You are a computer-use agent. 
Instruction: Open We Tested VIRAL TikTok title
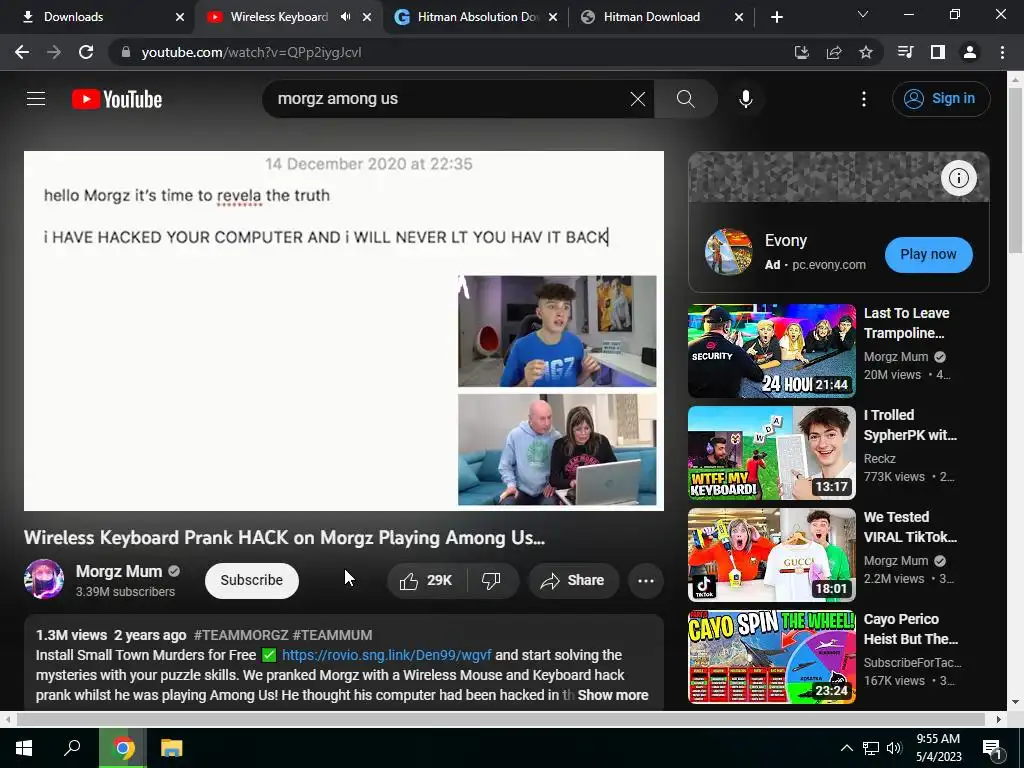tap(910, 527)
